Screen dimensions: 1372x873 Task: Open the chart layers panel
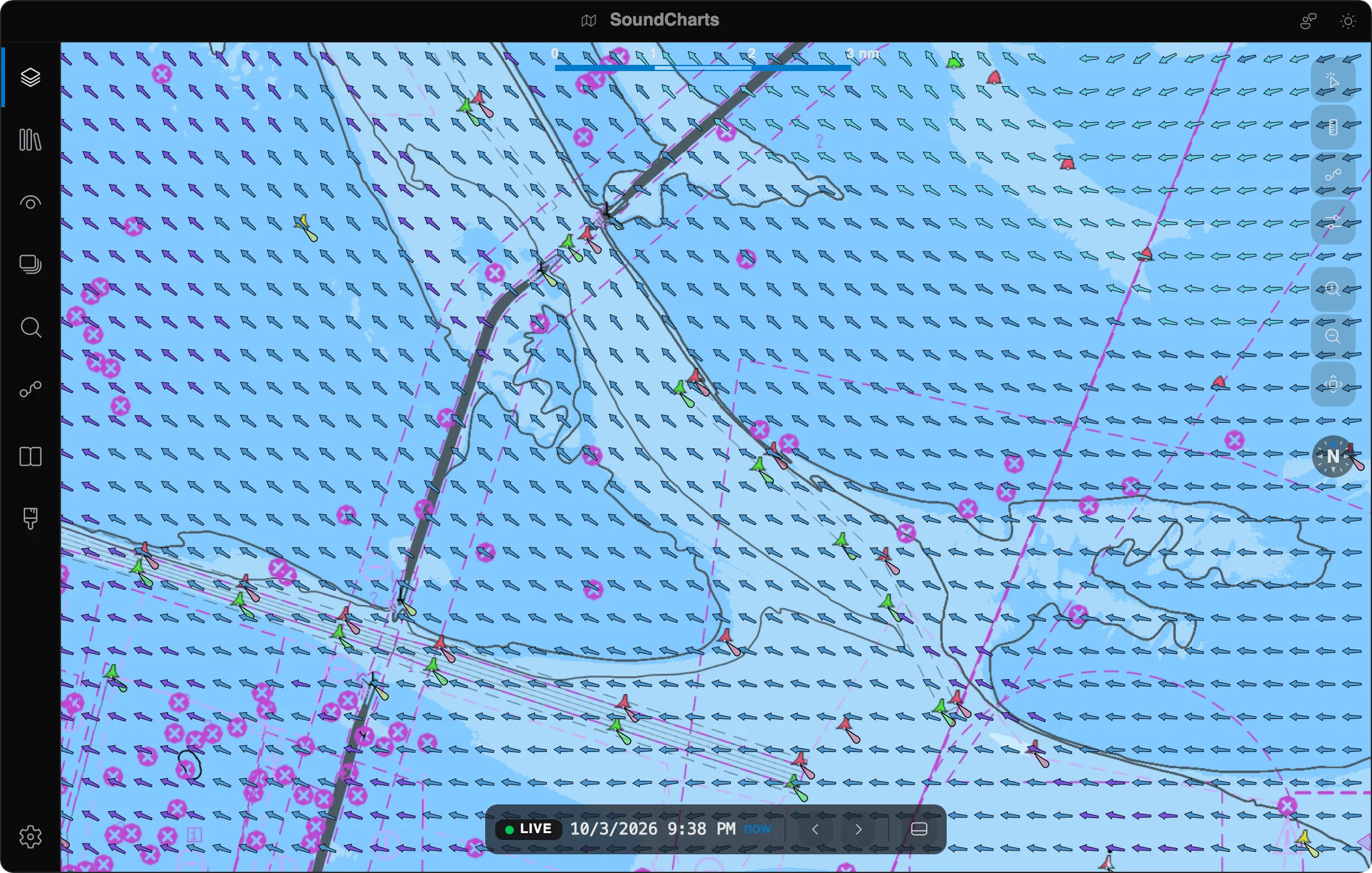[30, 77]
